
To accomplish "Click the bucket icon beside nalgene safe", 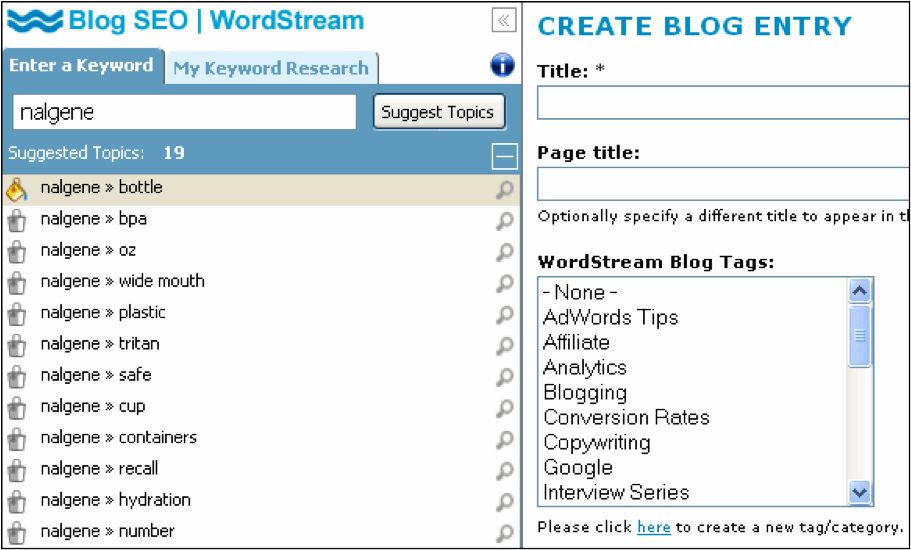I will pyautogui.click(x=17, y=378).
